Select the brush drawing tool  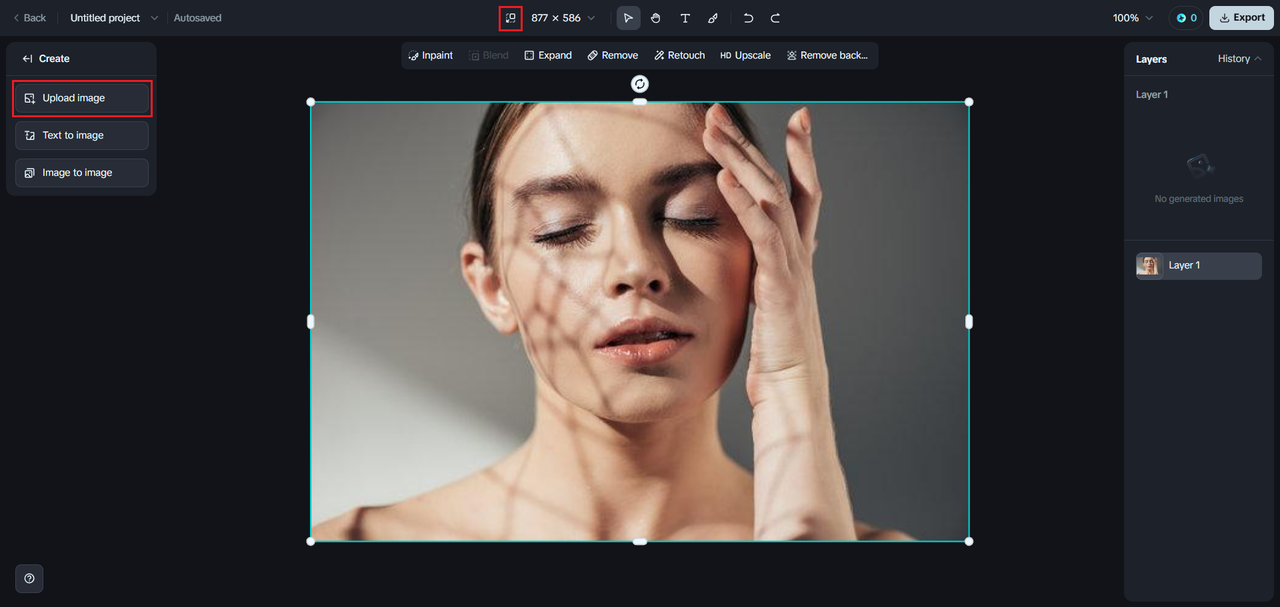tap(713, 18)
